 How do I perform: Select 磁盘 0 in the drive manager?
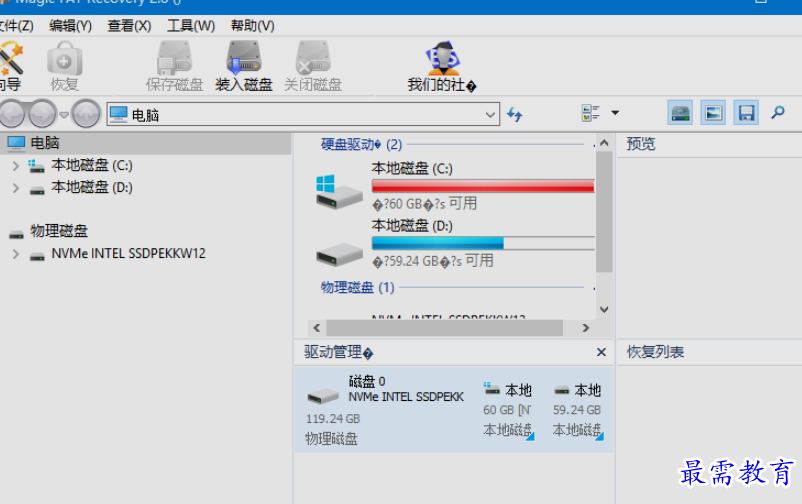click(386, 409)
